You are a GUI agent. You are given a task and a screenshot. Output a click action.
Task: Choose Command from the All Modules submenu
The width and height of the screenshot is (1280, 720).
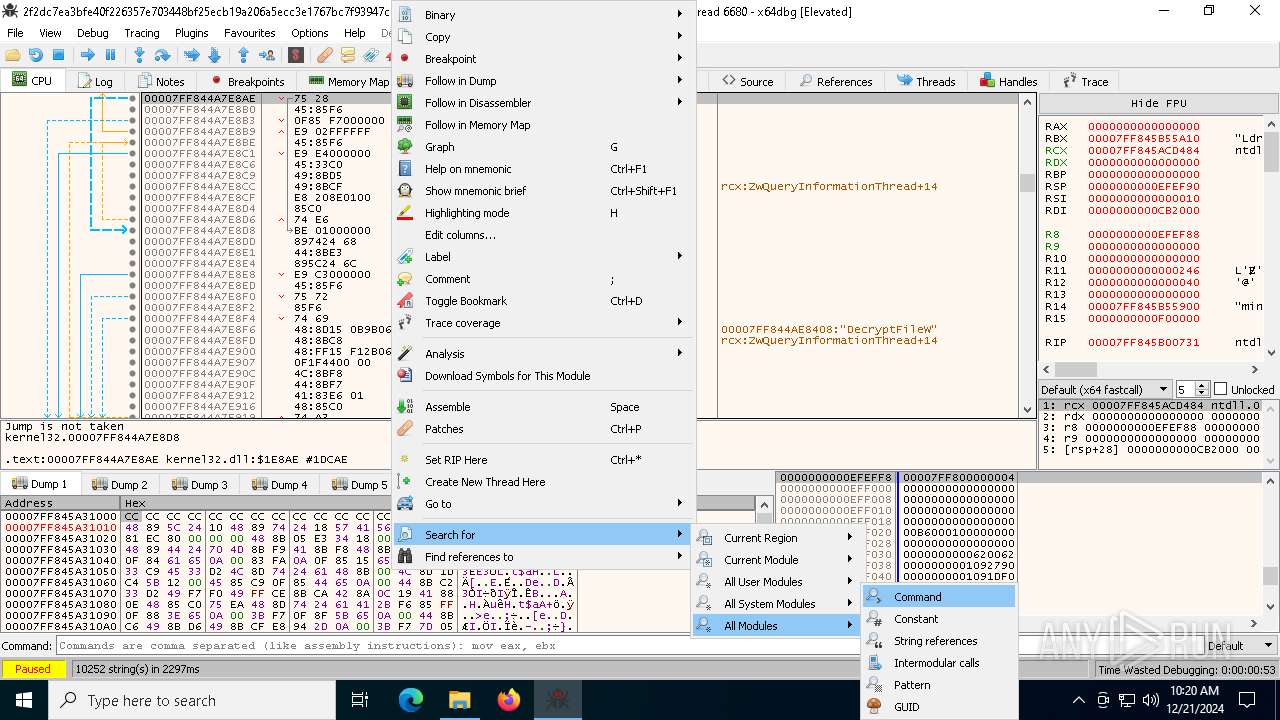(x=939, y=597)
